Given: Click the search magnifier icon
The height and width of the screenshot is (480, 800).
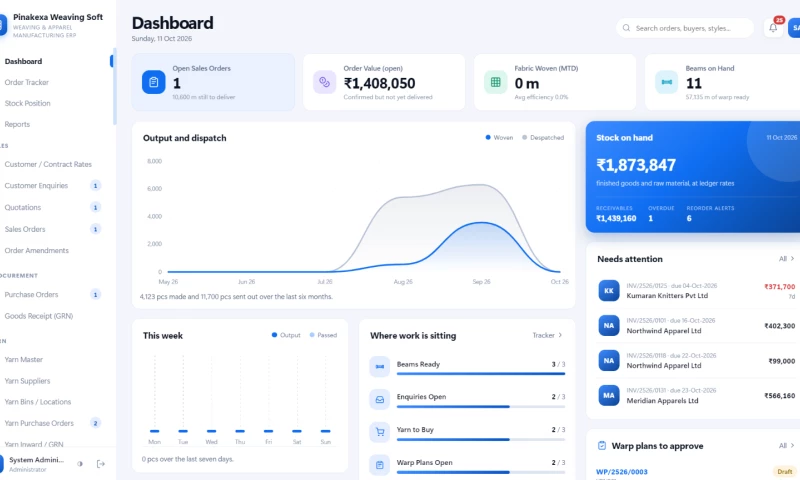Looking at the screenshot, I should pyautogui.click(x=626, y=28).
